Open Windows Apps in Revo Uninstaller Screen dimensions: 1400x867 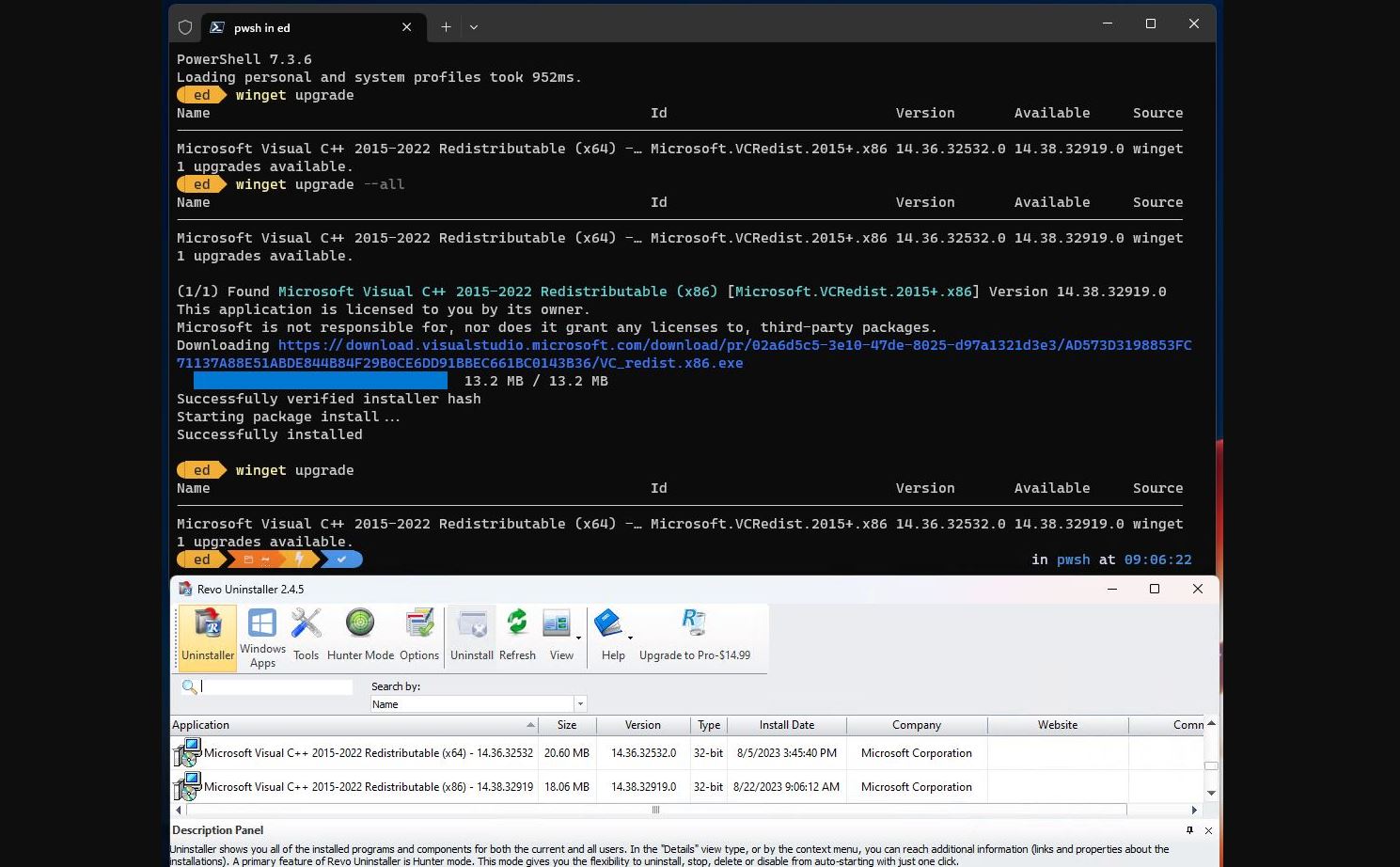(262, 637)
